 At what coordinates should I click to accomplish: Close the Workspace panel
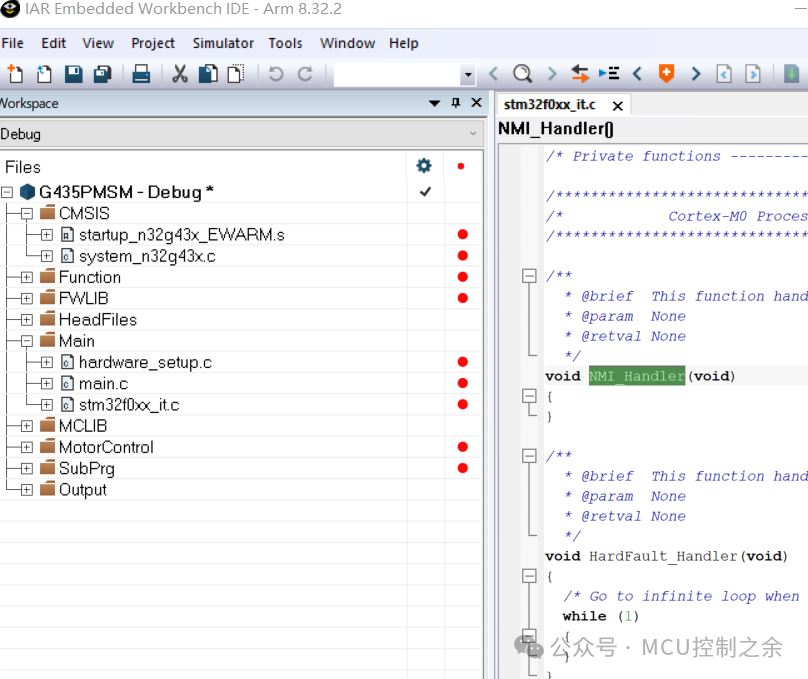[x=477, y=103]
